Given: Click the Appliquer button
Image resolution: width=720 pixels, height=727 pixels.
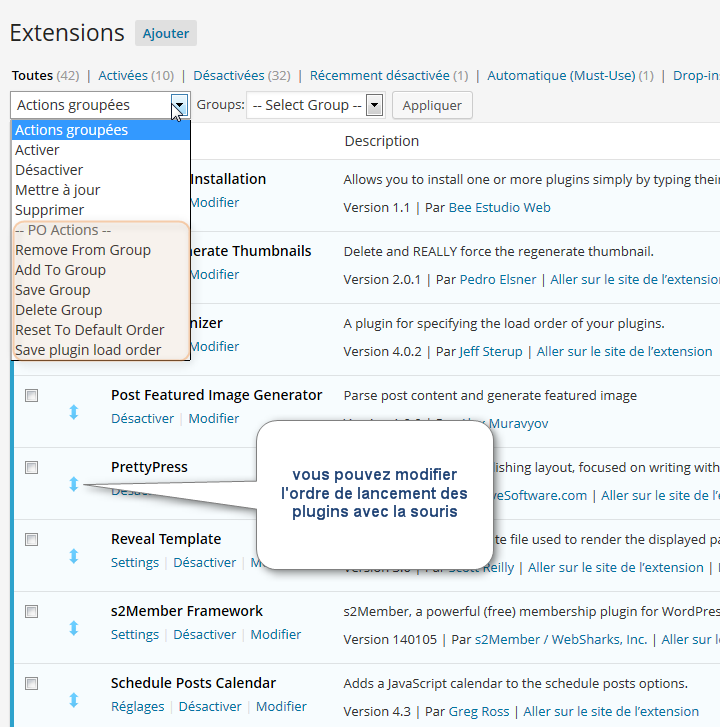Looking at the screenshot, I should coord(432,105).
